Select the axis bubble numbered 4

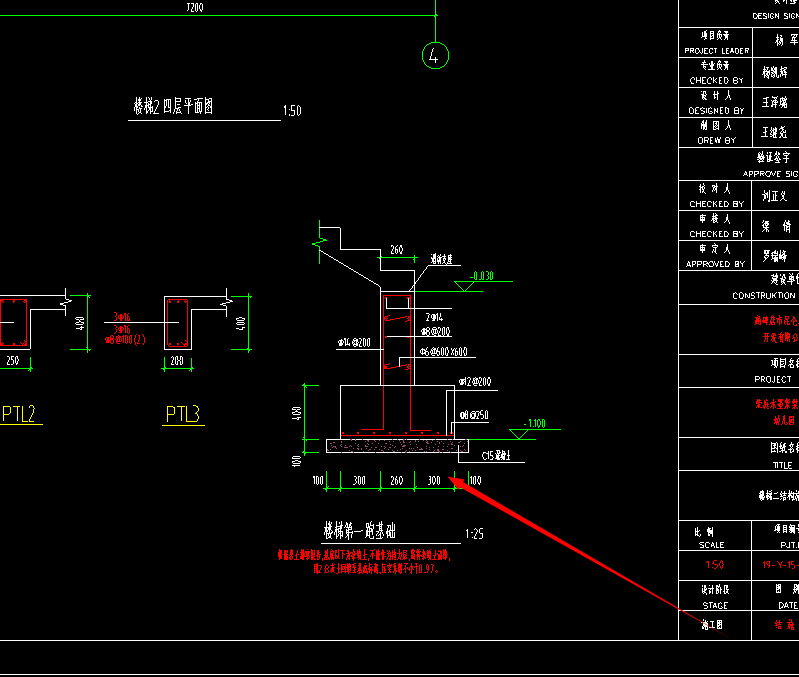pos(435,56)
